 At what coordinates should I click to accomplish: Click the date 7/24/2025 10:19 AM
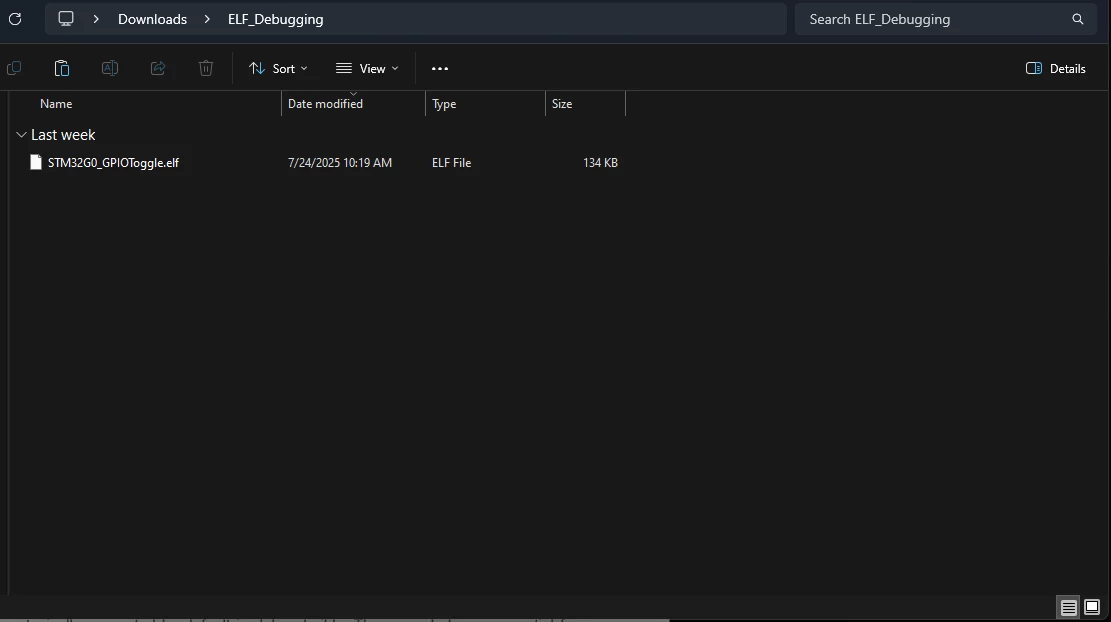(339, 163)
